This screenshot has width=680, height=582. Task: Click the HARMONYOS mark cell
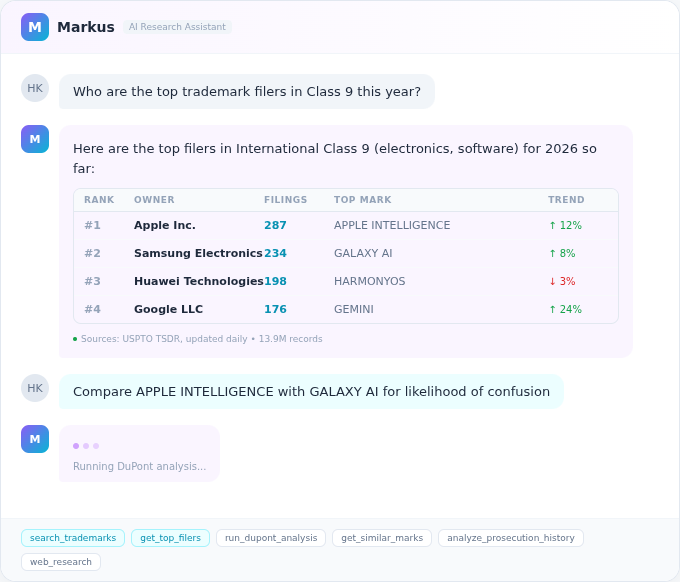pos(369,281)
